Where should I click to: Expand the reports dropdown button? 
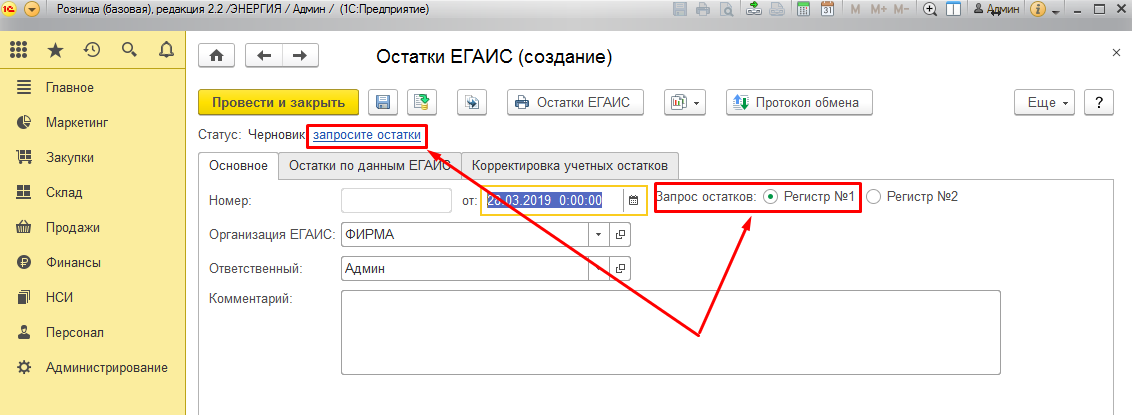click(x=684, y=102)
